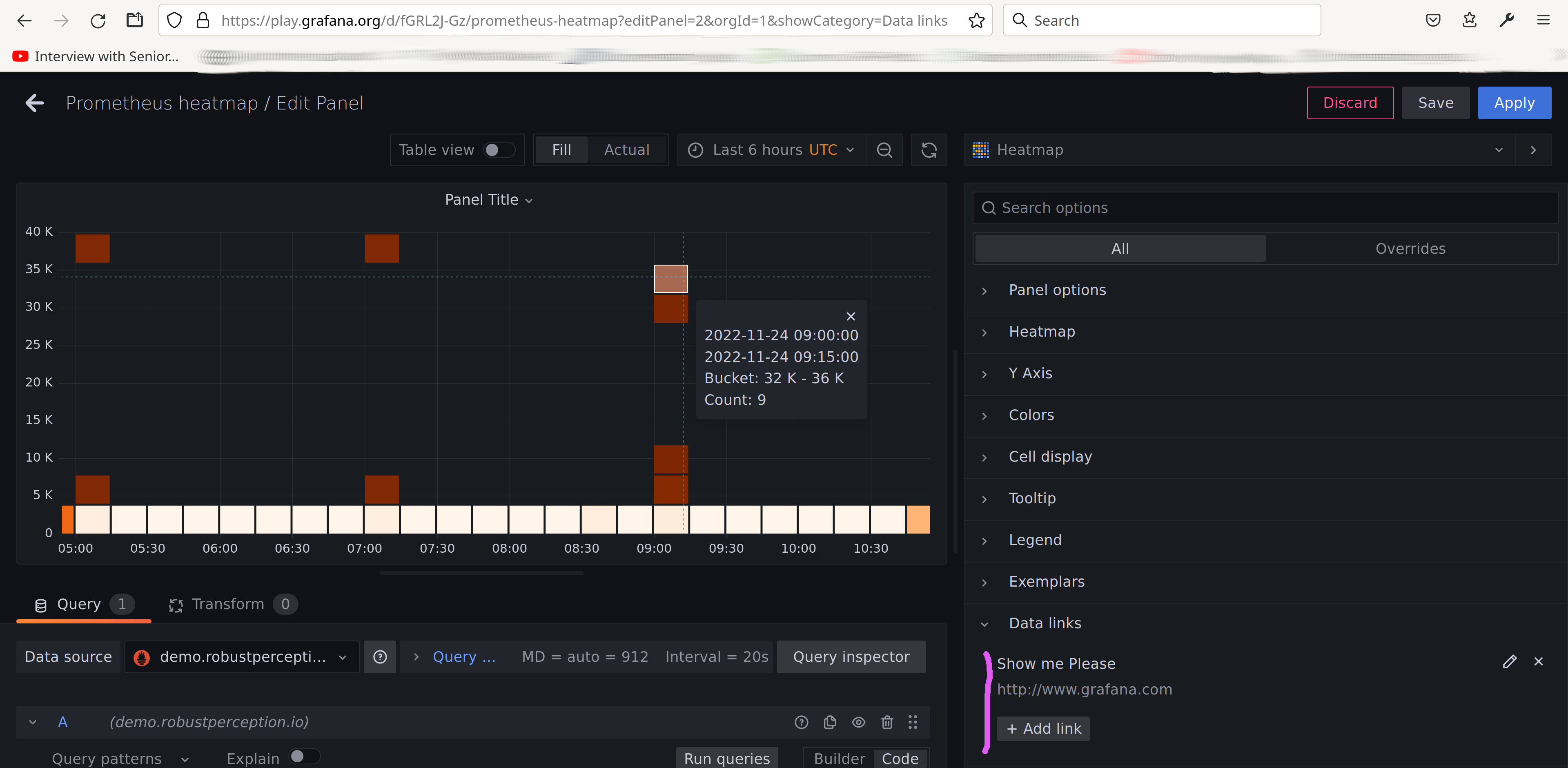Zoom out the time range
This screenshot has height=768, width=1568.
point(884,150)
